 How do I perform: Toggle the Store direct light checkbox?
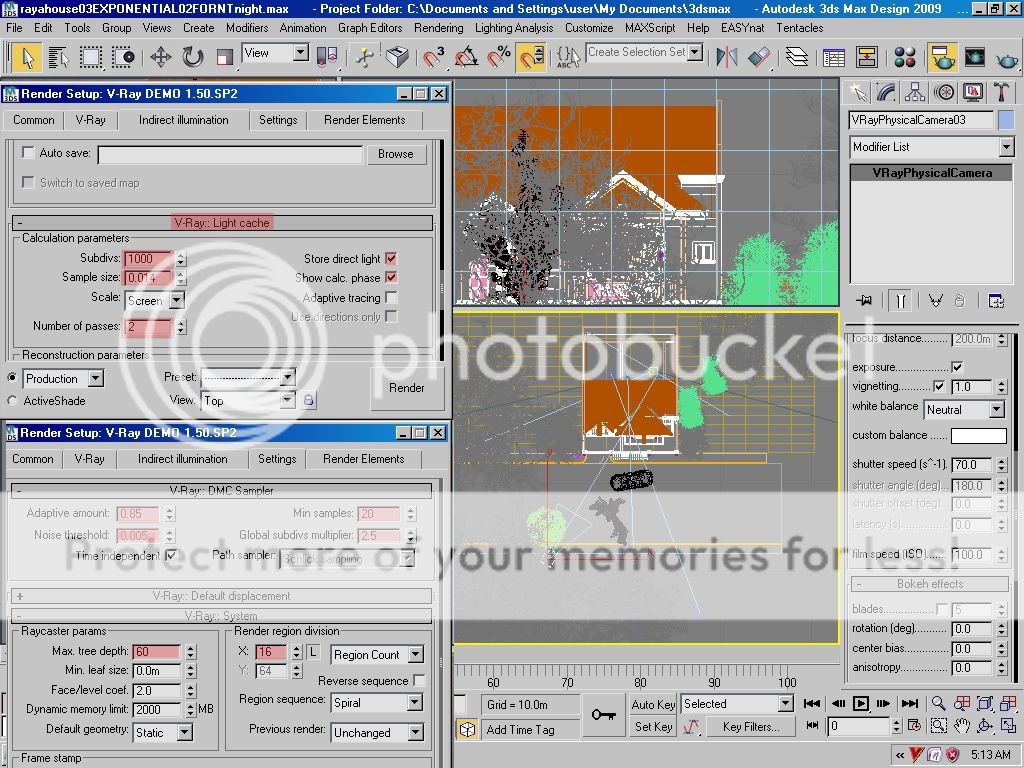pyautogui.click(x=391, y=259)
